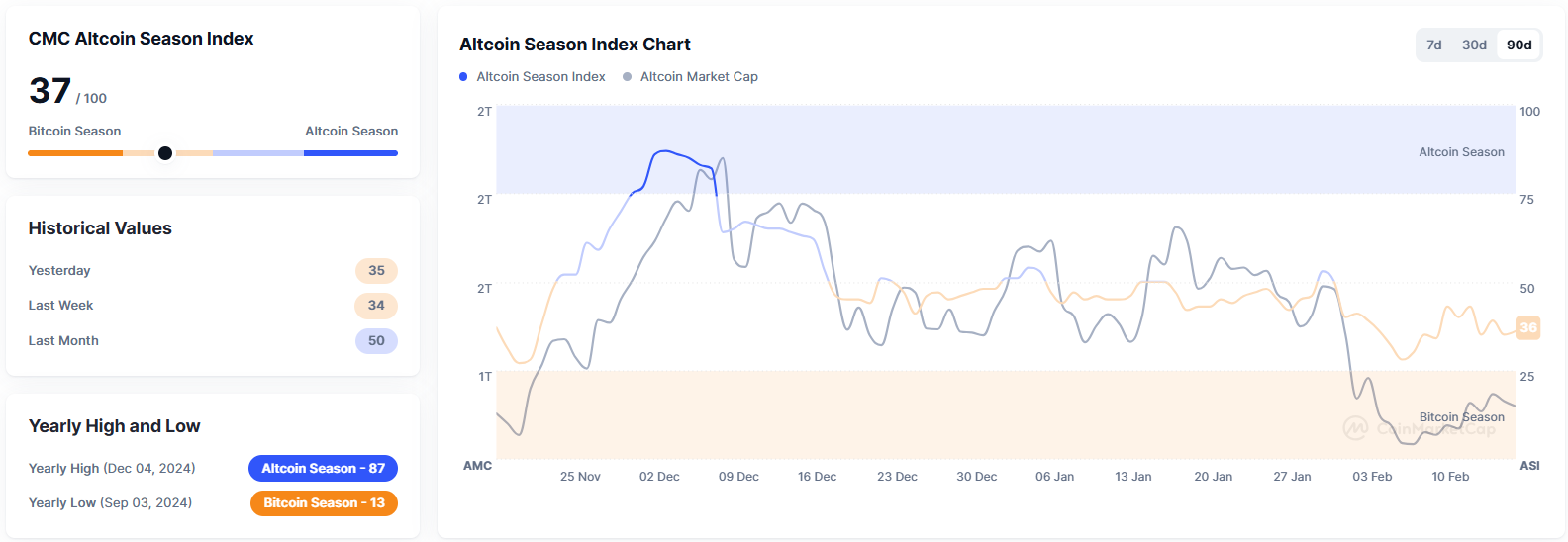Toggle Altcoin Market Cap legend dot
Viewport: 1568px width, 542px height.
click(627, 77)
